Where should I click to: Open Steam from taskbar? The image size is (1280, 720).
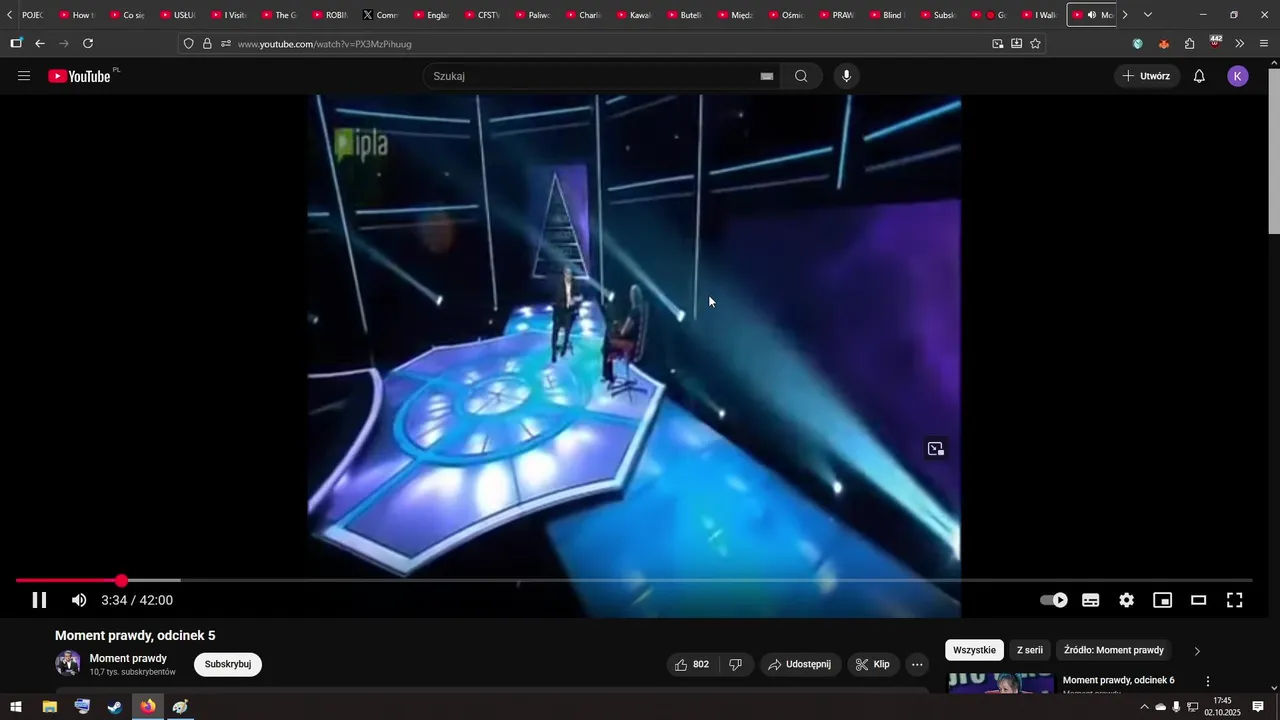tap(115, 707)
